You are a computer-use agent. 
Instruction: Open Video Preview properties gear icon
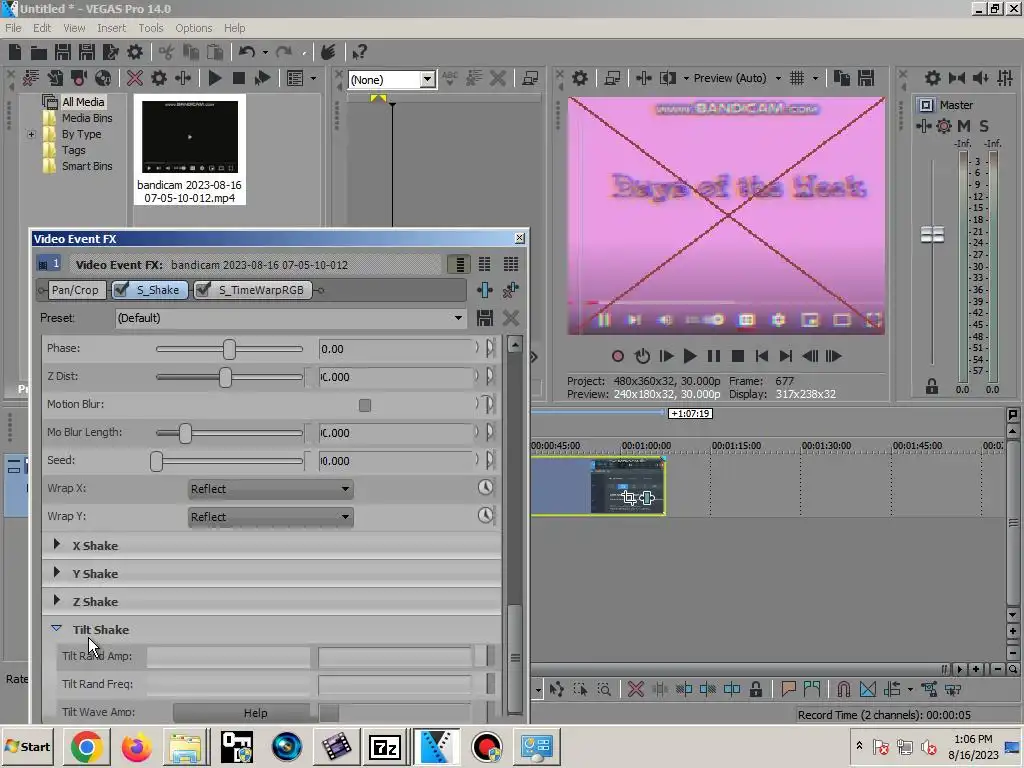pos(580,78)
